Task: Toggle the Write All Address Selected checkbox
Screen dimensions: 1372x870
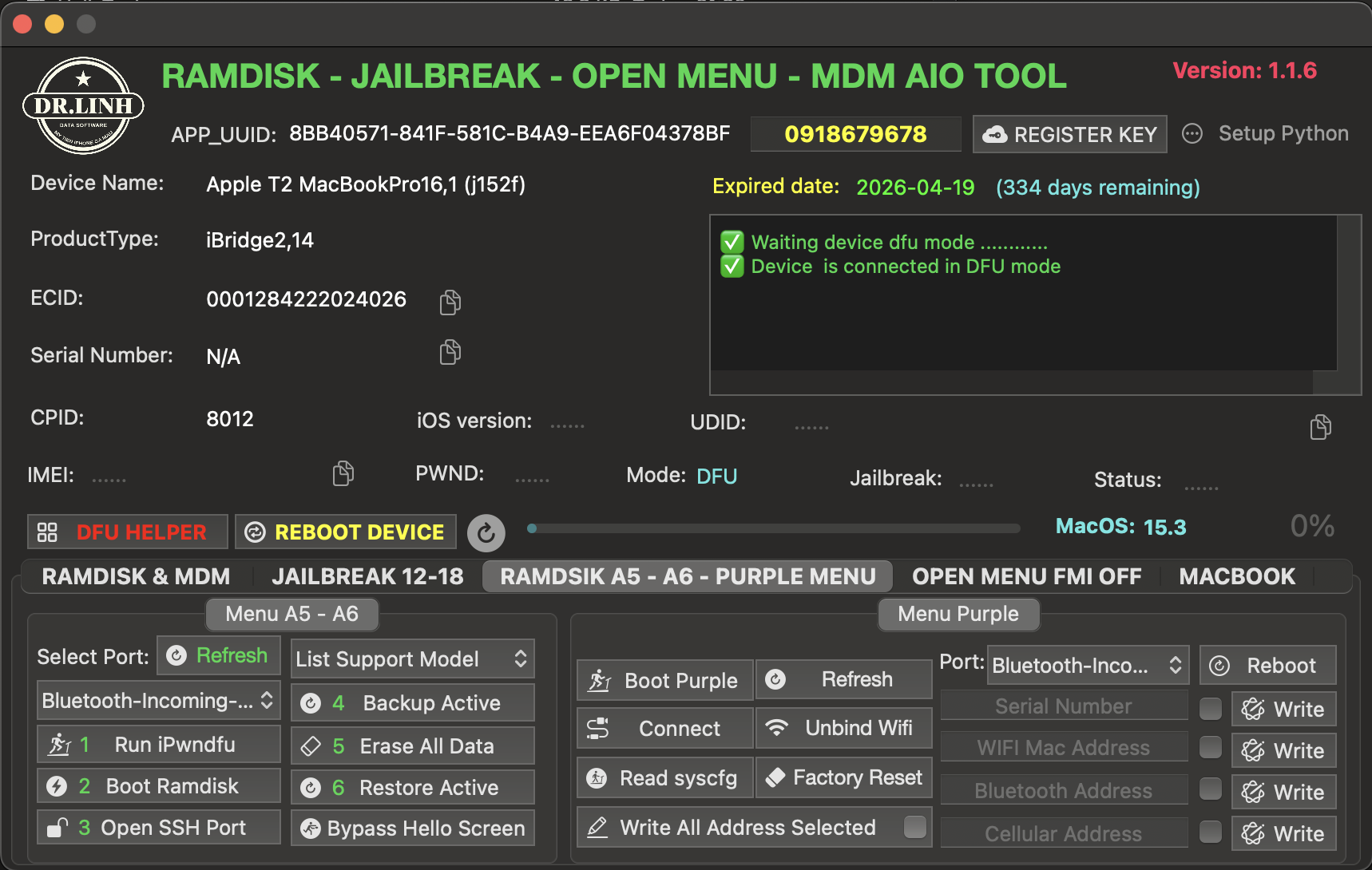Action: click(915, 826)
